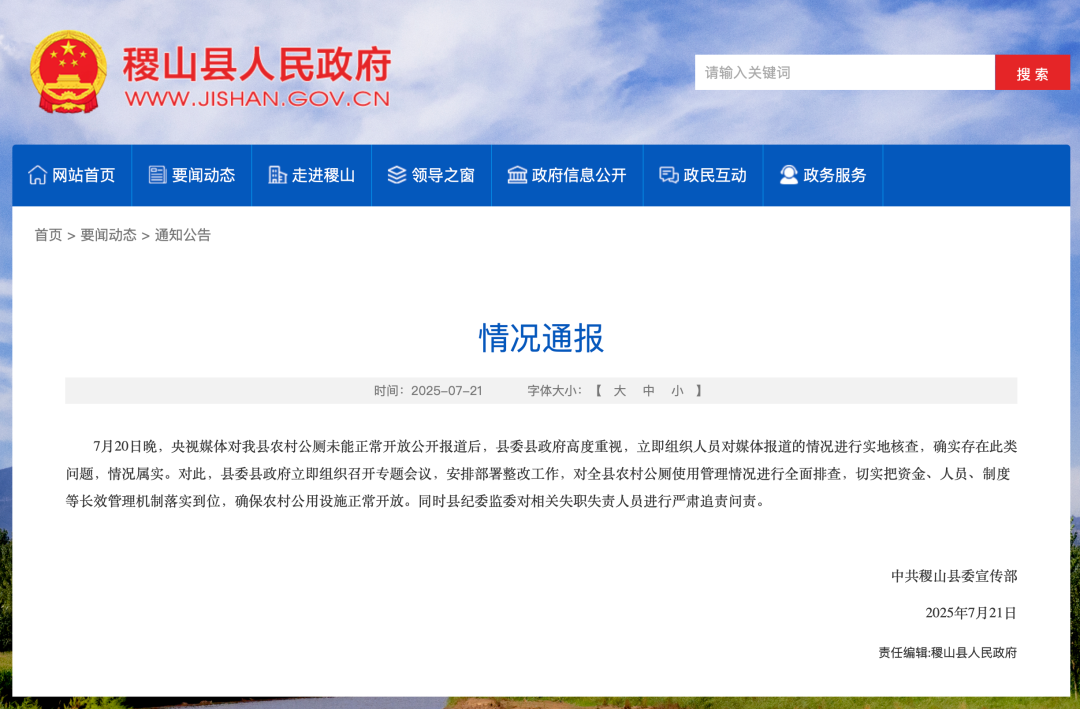The width and height of the screenshot is (1080, 709).
Task: Click the building icon beside 走进稷山
Action: point(276,174)
